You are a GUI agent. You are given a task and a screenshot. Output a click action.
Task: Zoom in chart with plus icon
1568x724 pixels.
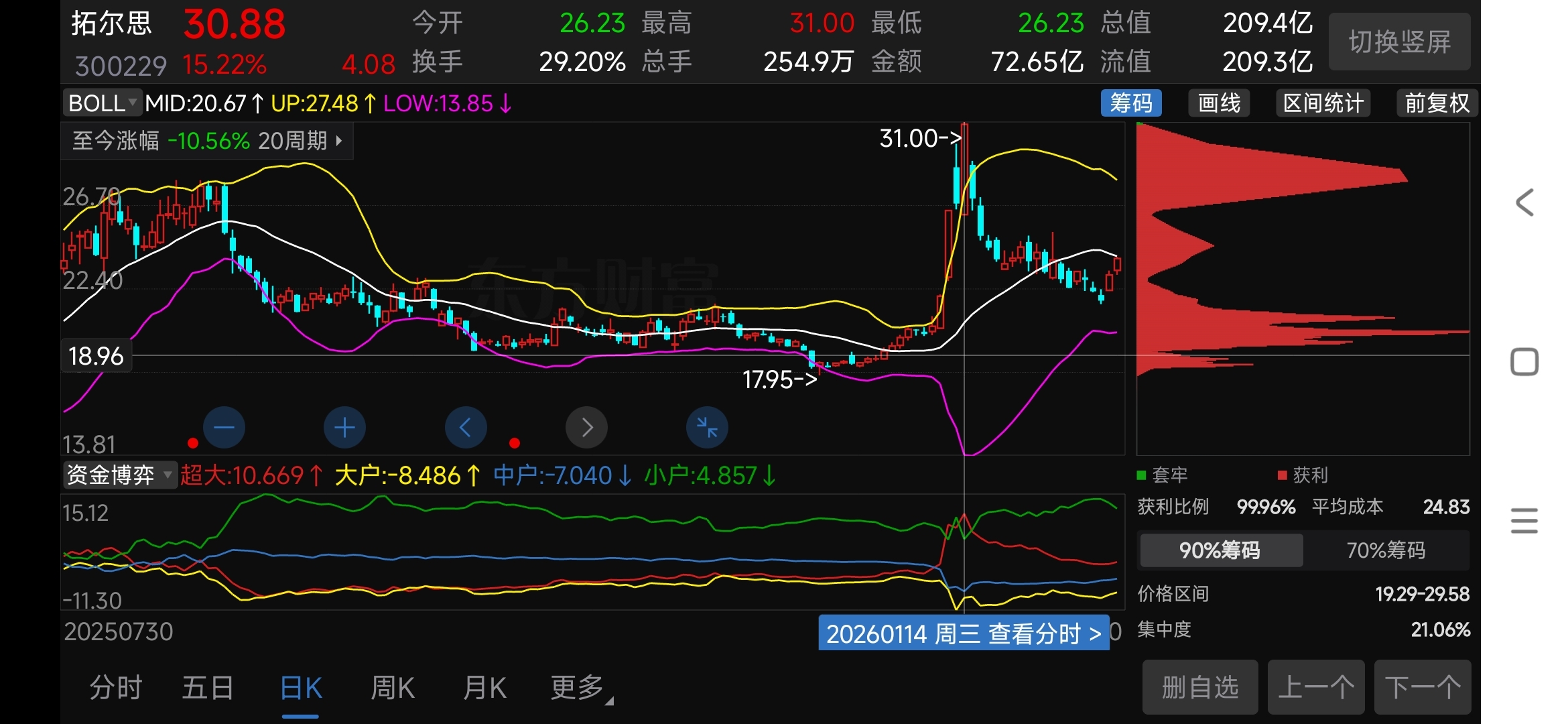tap(344, 428)
